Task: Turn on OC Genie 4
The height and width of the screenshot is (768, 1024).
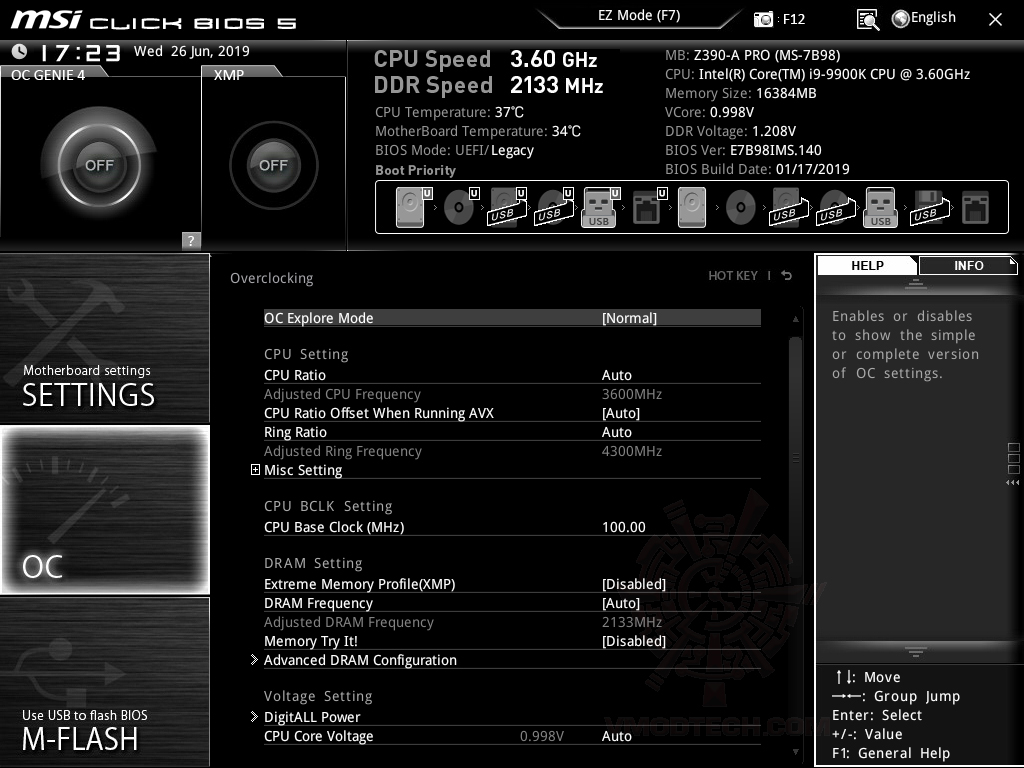Action: pyautogui.click(x=100, y=165)
